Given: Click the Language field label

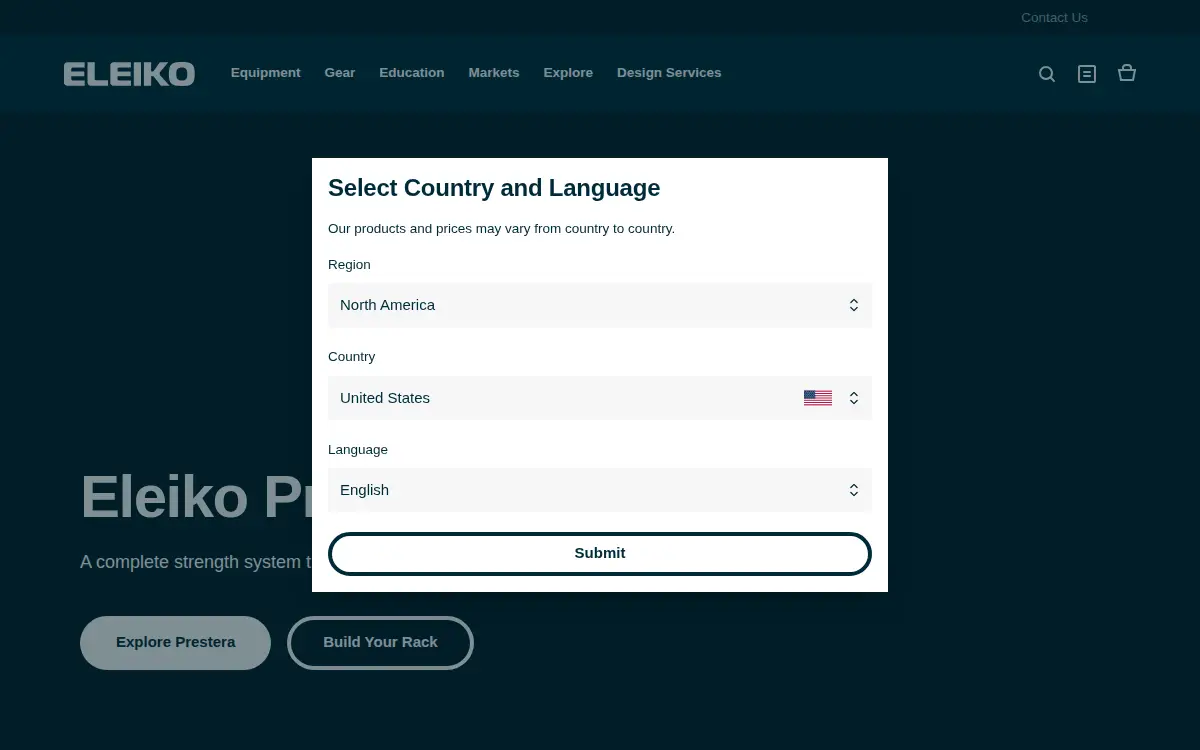Looking at the screenshot, I should (358, 450).
